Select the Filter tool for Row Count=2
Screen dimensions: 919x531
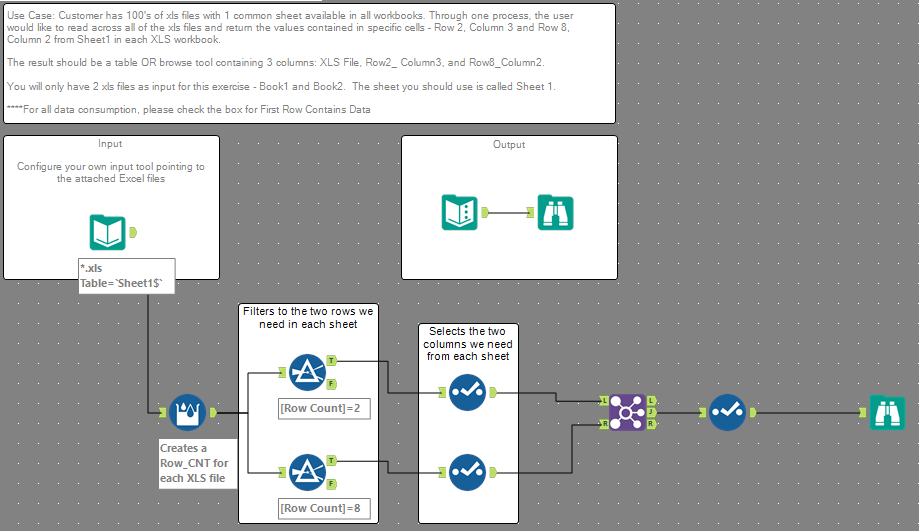[308, 372]
